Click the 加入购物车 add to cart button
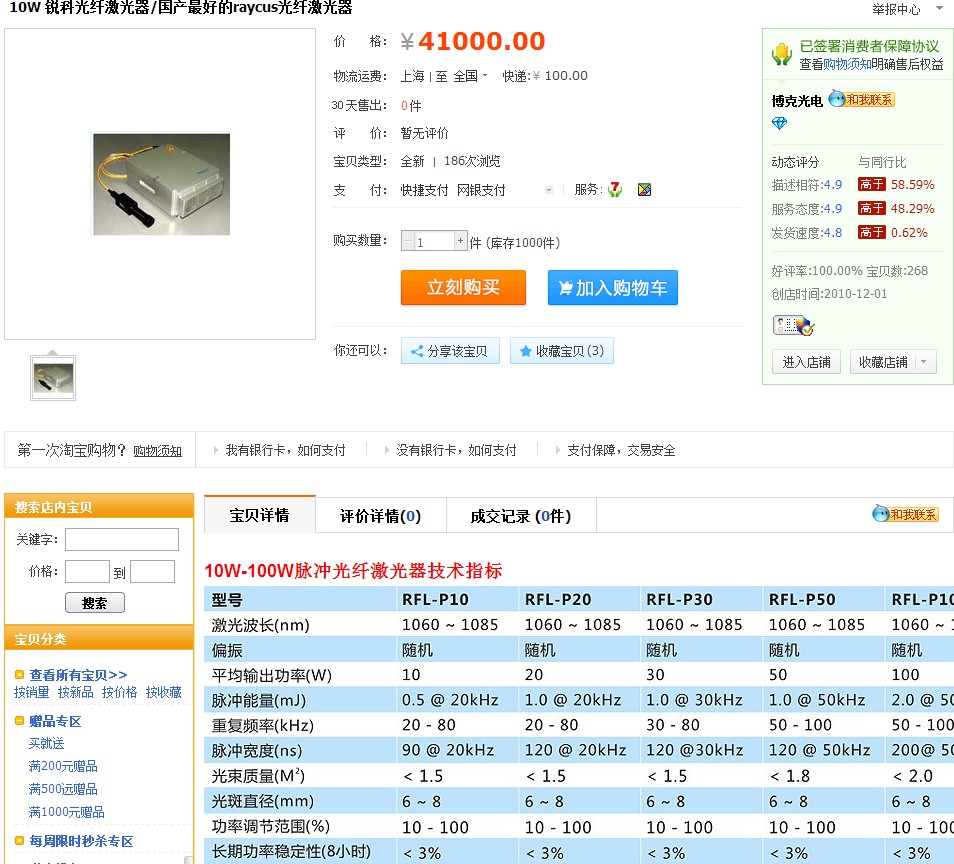 tap(613, 288)
